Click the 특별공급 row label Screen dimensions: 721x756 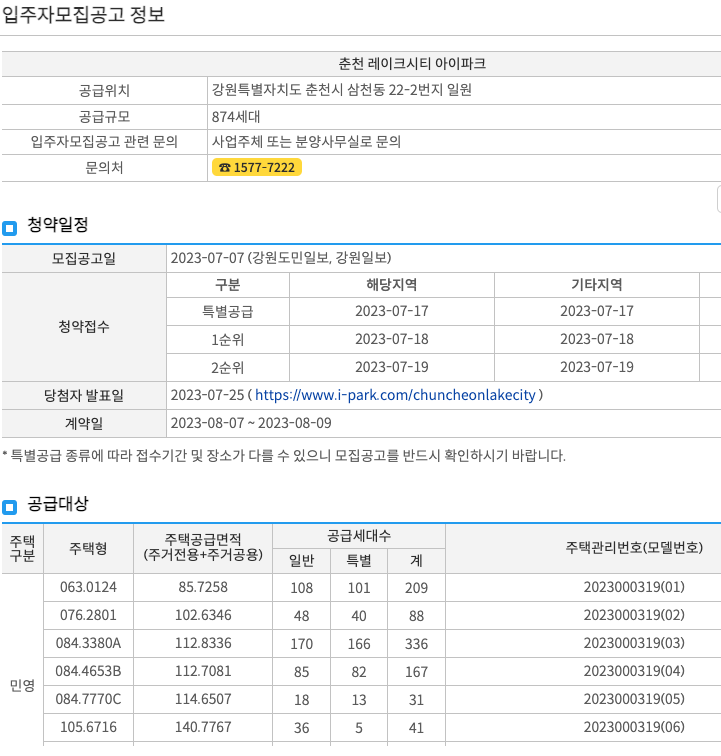pos(228,311)
